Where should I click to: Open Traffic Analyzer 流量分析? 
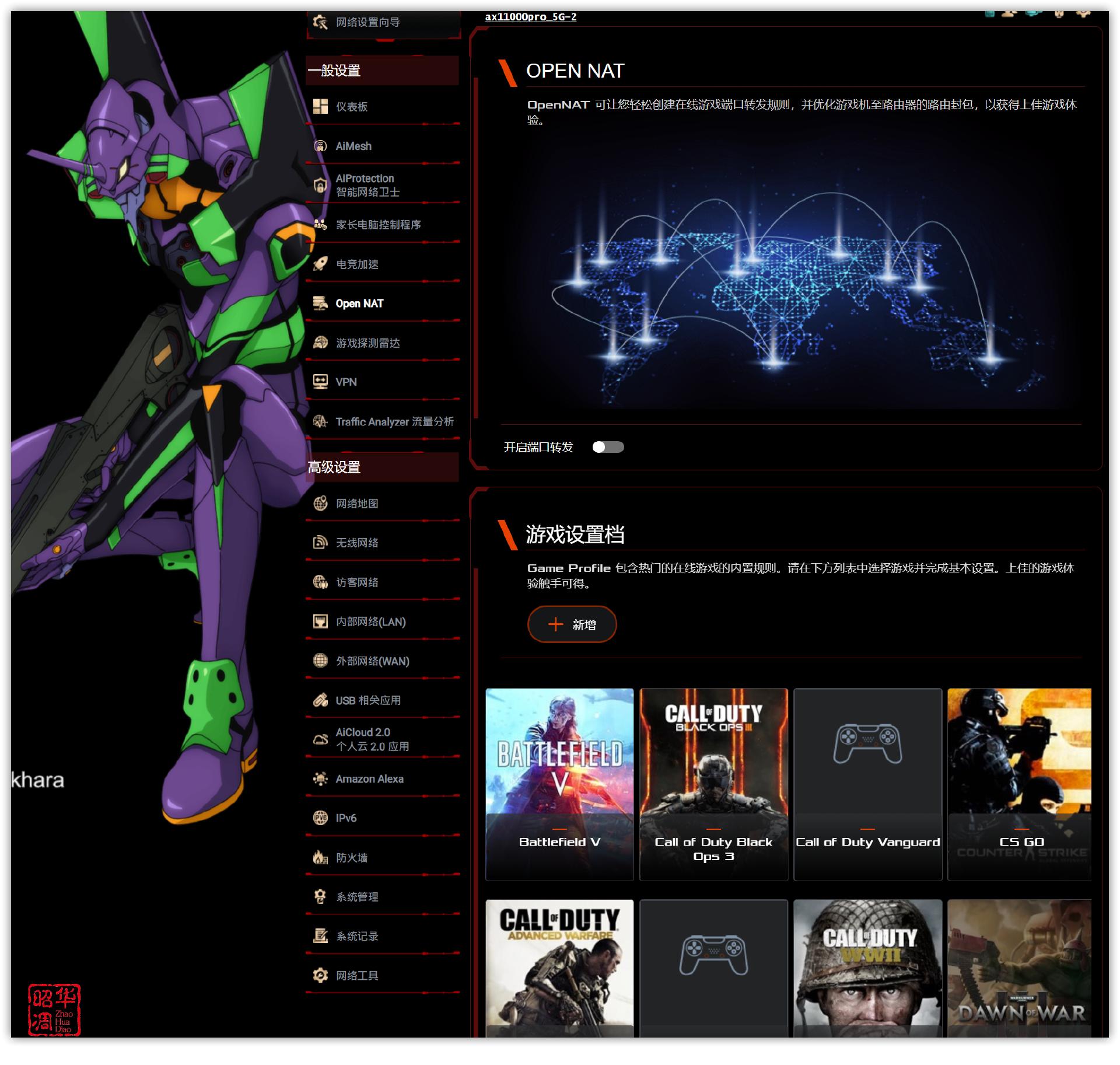pos(395,421)
